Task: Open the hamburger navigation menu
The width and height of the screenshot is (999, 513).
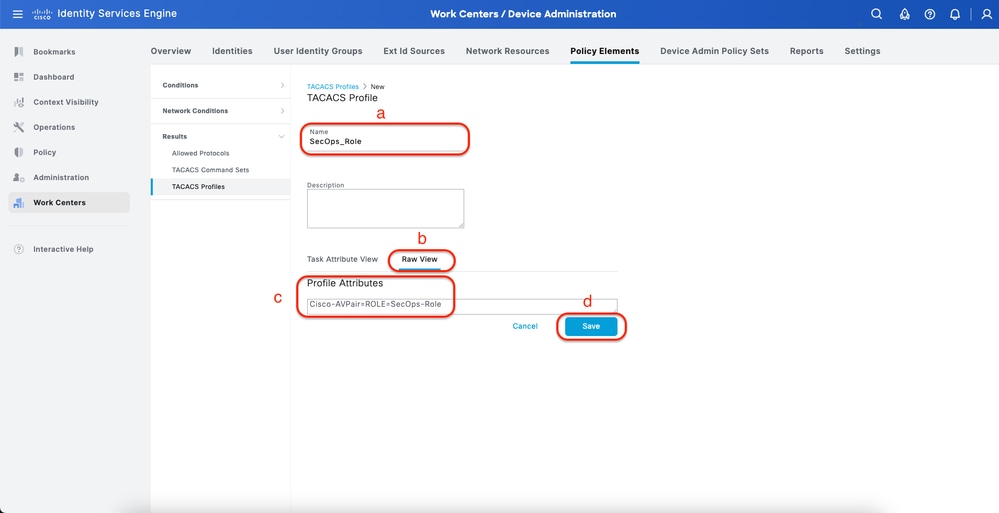Action: coord(18,14)
